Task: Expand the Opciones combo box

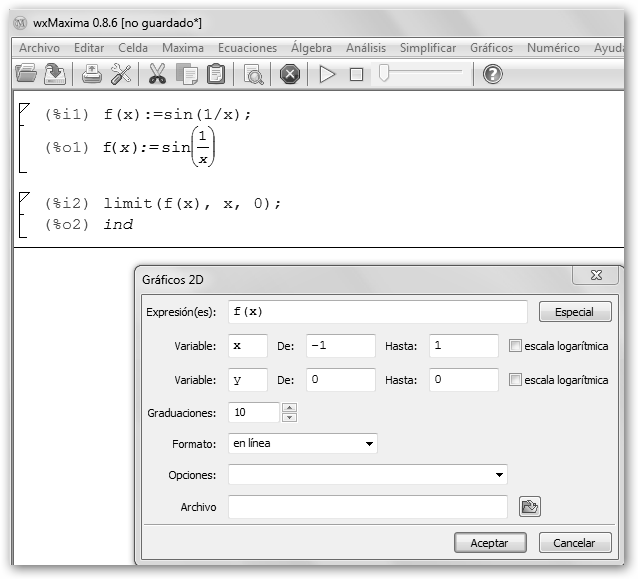Action: click(498, 474)
